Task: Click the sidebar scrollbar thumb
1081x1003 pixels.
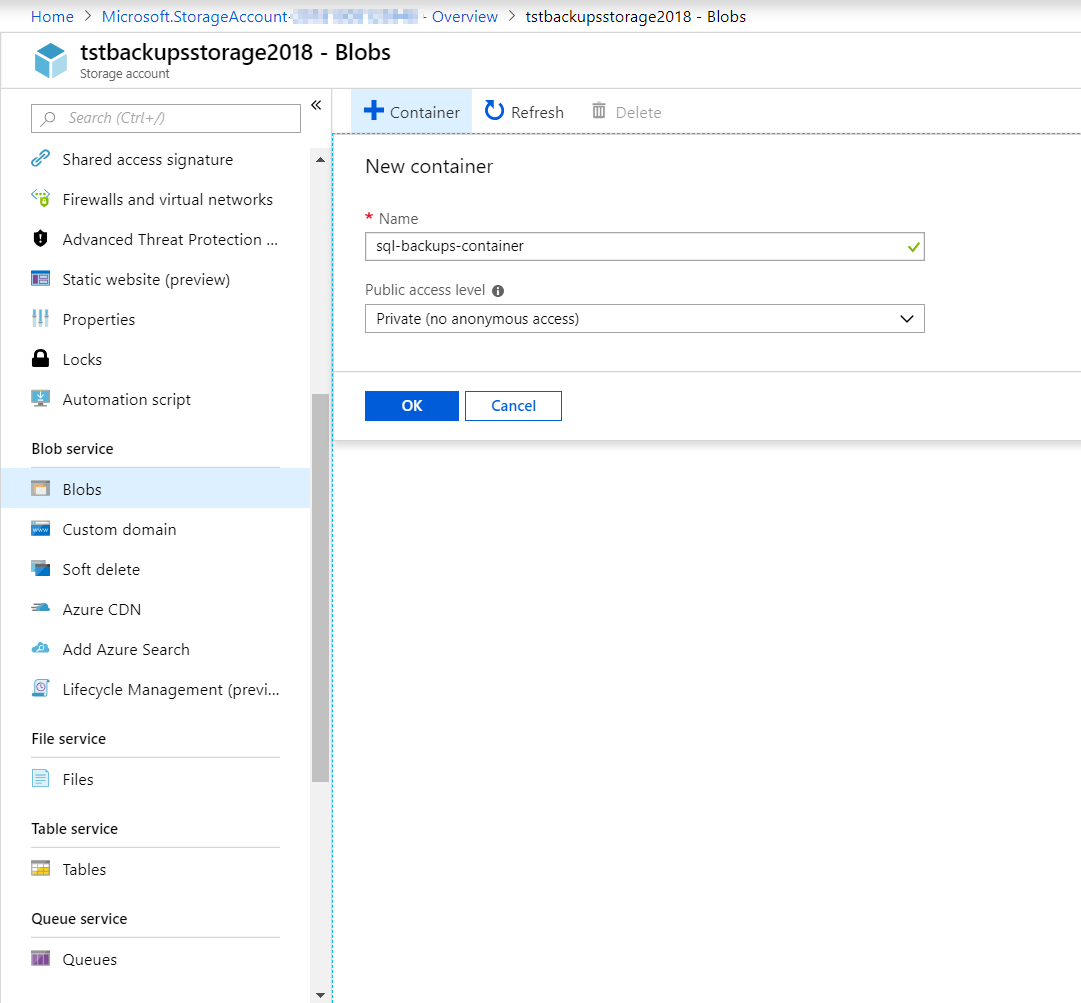Action: click(321, 588)
